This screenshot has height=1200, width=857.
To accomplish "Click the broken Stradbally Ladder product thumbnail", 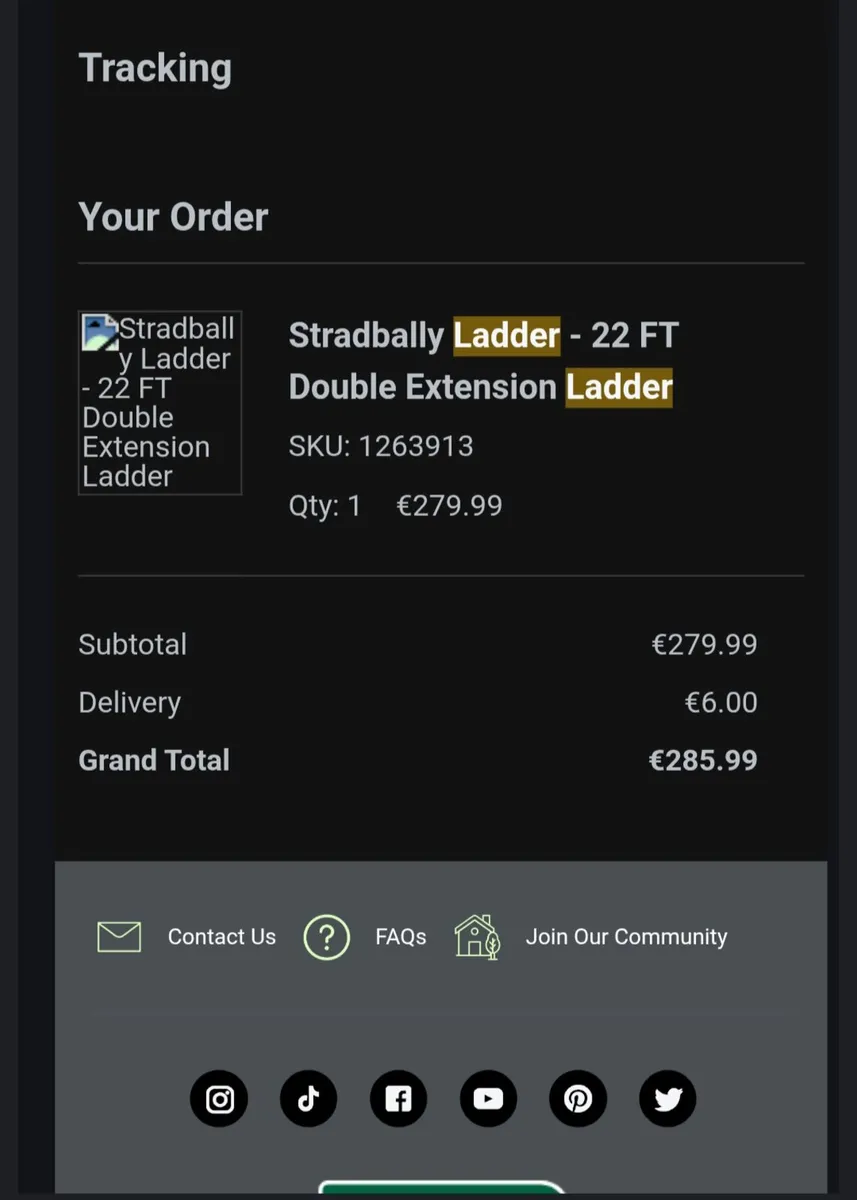I will pos(160,403).
